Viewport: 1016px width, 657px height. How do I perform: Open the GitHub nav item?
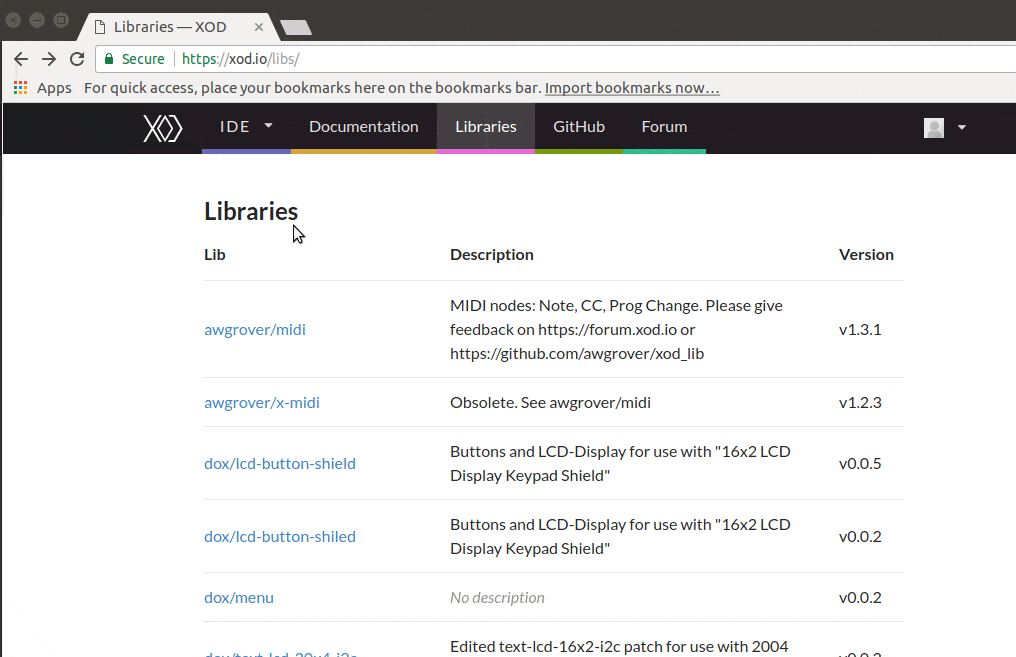click(579, 127)
